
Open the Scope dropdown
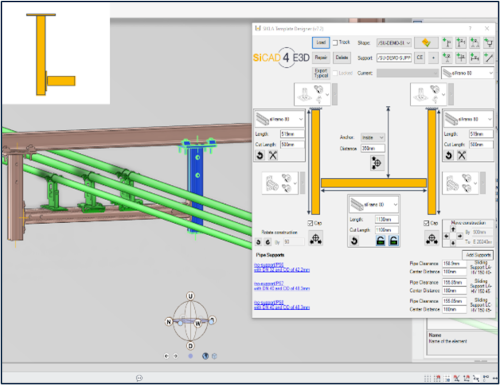pos(394,43)
